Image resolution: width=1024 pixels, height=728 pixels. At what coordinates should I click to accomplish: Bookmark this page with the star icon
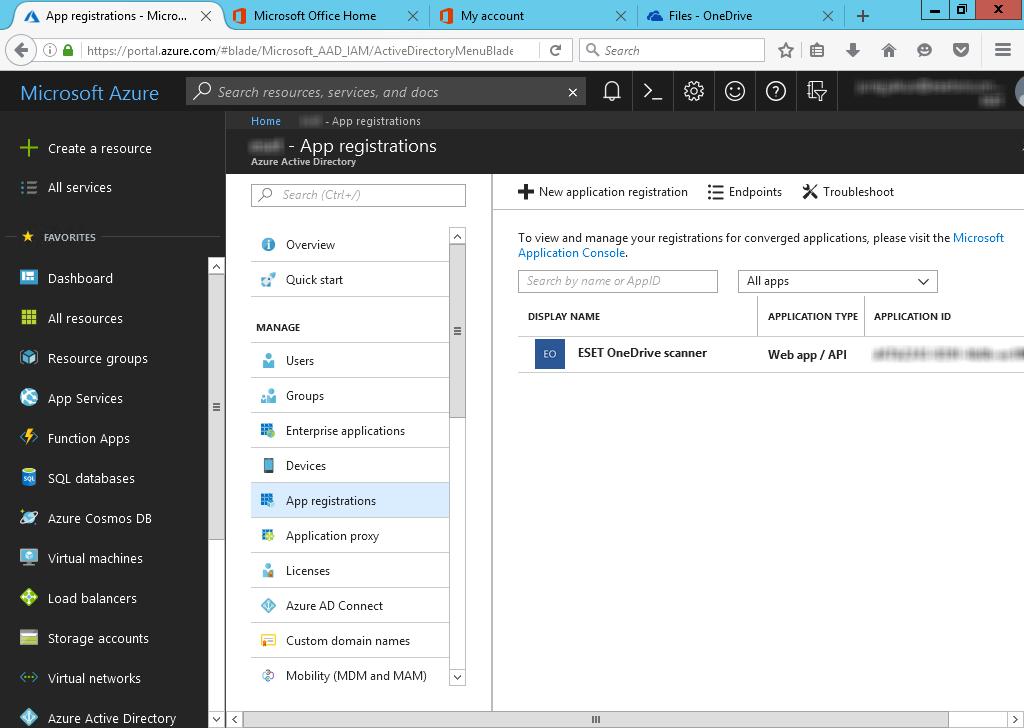point(786,50)
